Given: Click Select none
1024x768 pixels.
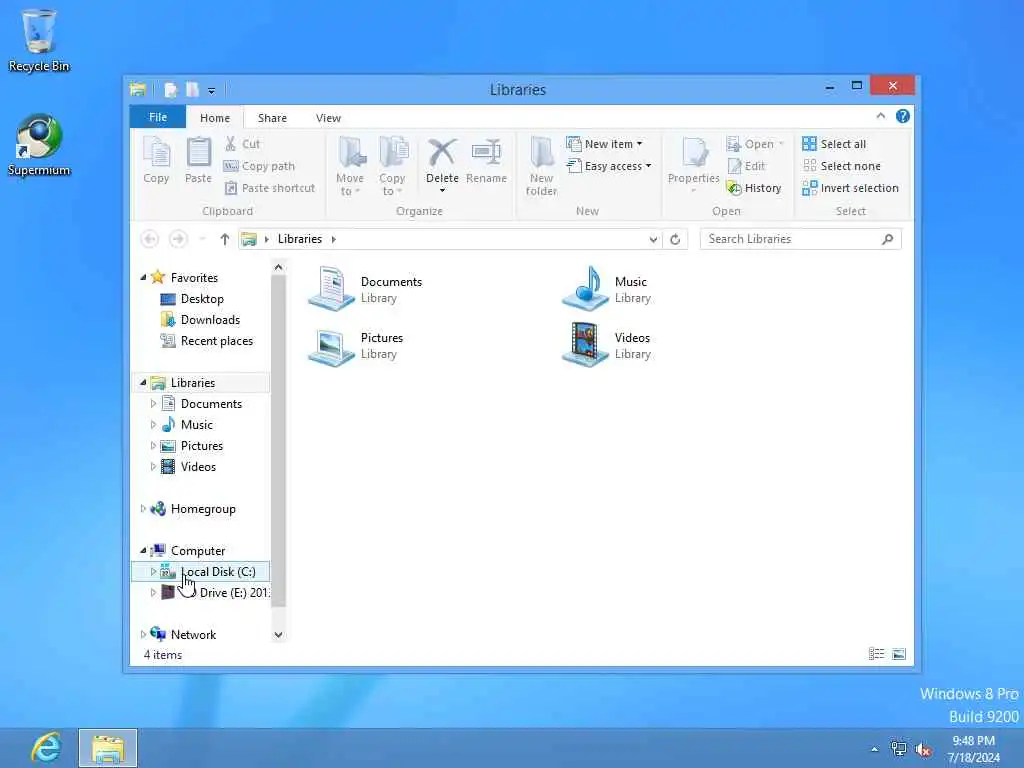Looking at the screenshot, I should (x=841, y=166).
